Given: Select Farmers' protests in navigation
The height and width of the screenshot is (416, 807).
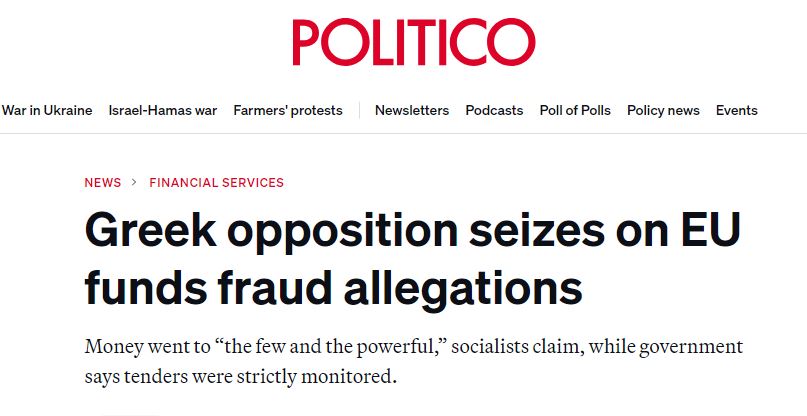Looking at the screenshot, I should (x=288, y=111).
